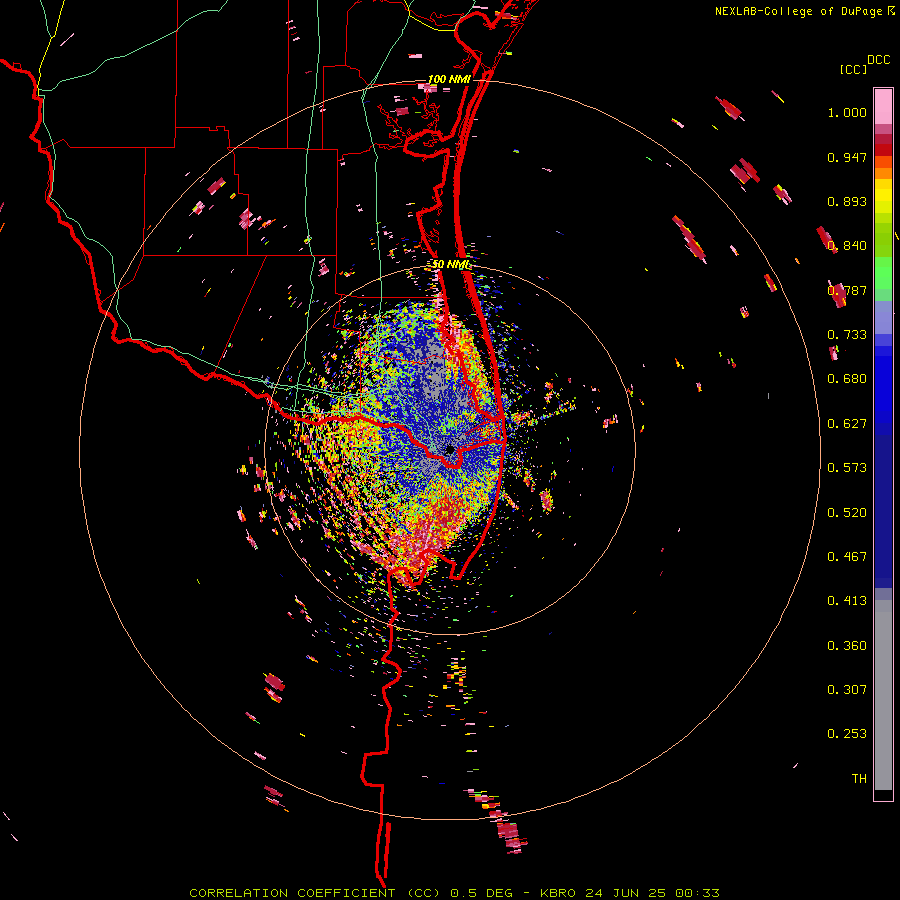Click the 0.733 color scale value
This screenshot has height=900, width=900.
click(847, 335)
